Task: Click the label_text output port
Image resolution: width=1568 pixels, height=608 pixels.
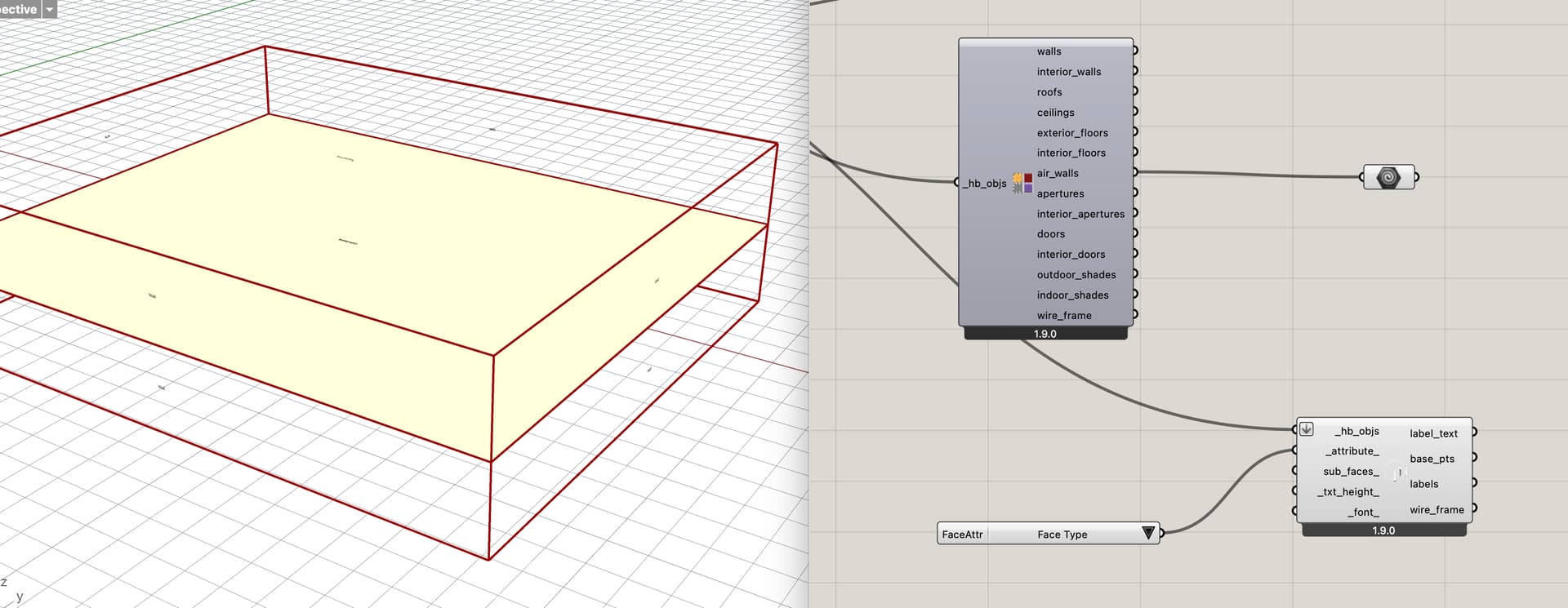Action: click(x=1474, y=433)
